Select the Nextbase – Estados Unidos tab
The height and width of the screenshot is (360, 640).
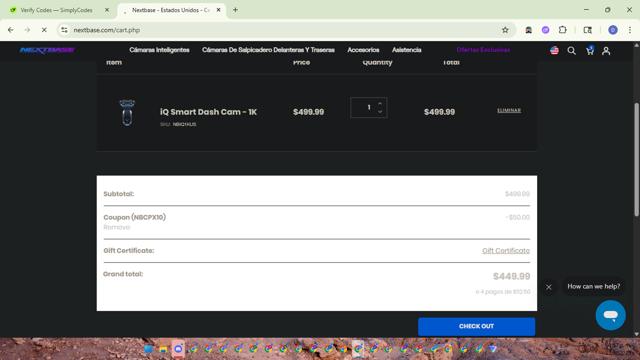pyautogui.click(x=171, y=10)
